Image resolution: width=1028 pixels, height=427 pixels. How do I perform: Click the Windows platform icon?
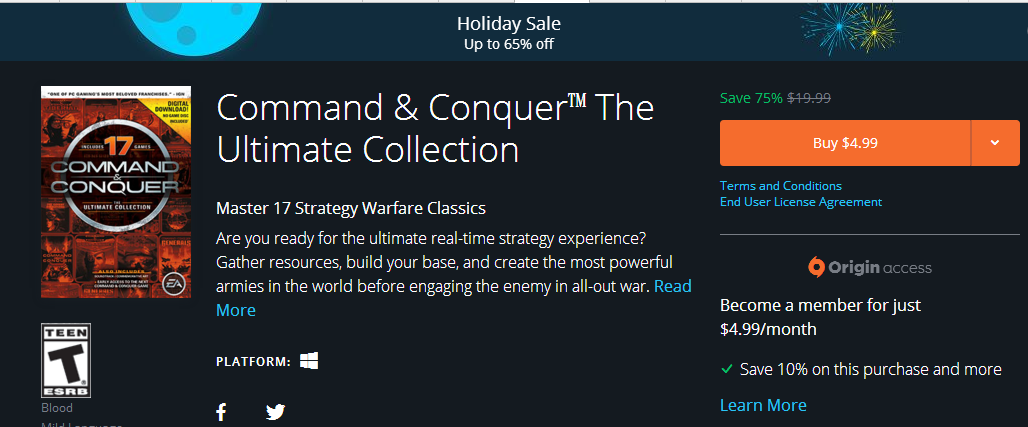309,360
